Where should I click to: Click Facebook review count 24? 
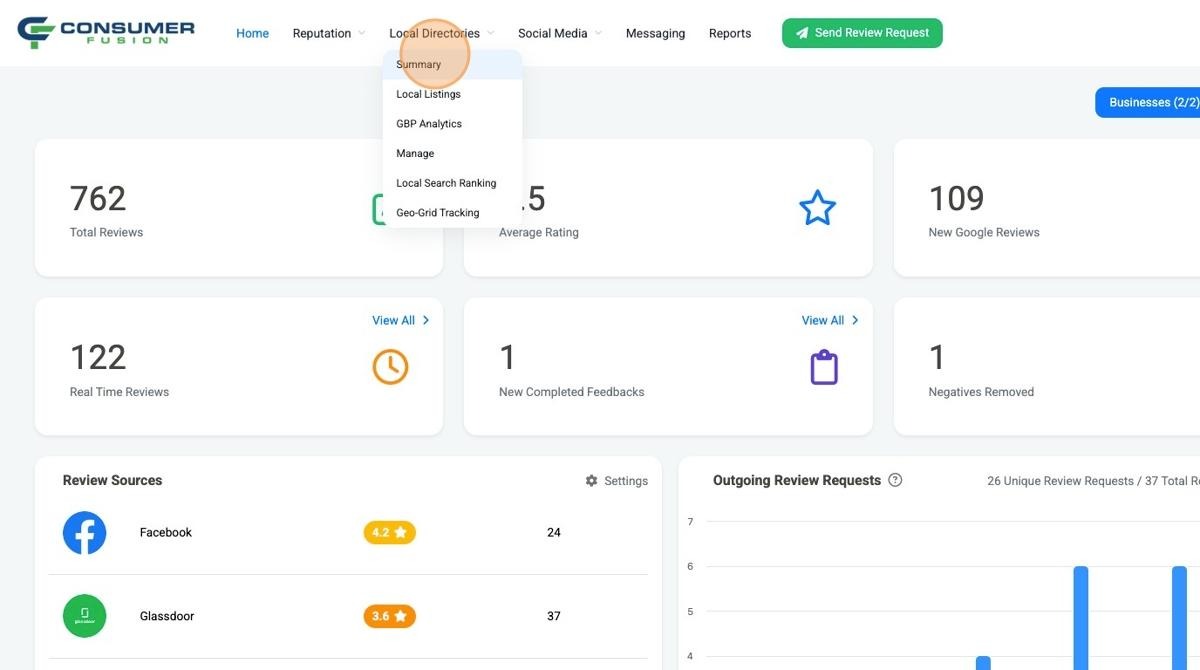[x=554, y=533]
